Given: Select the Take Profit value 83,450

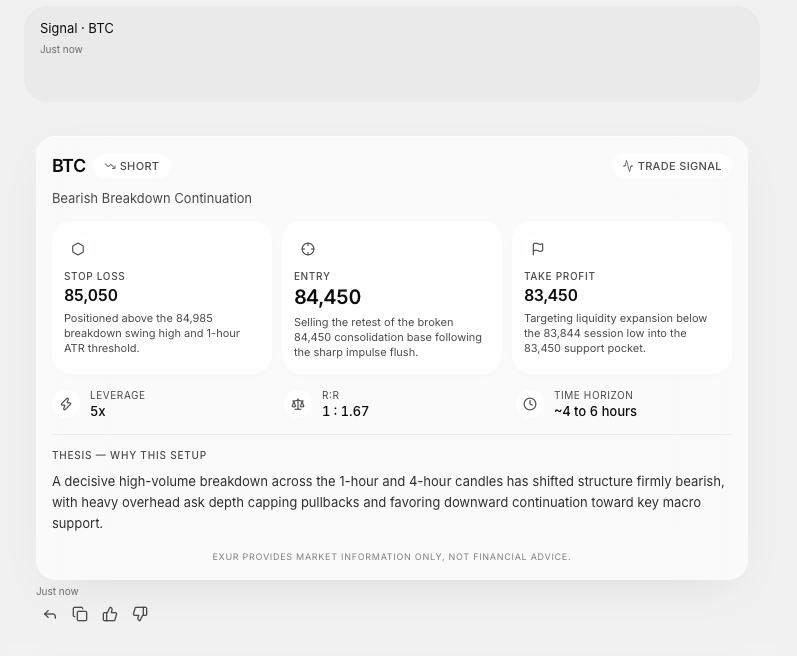Looking at the screenshot, I should click(x=551, y=295).
